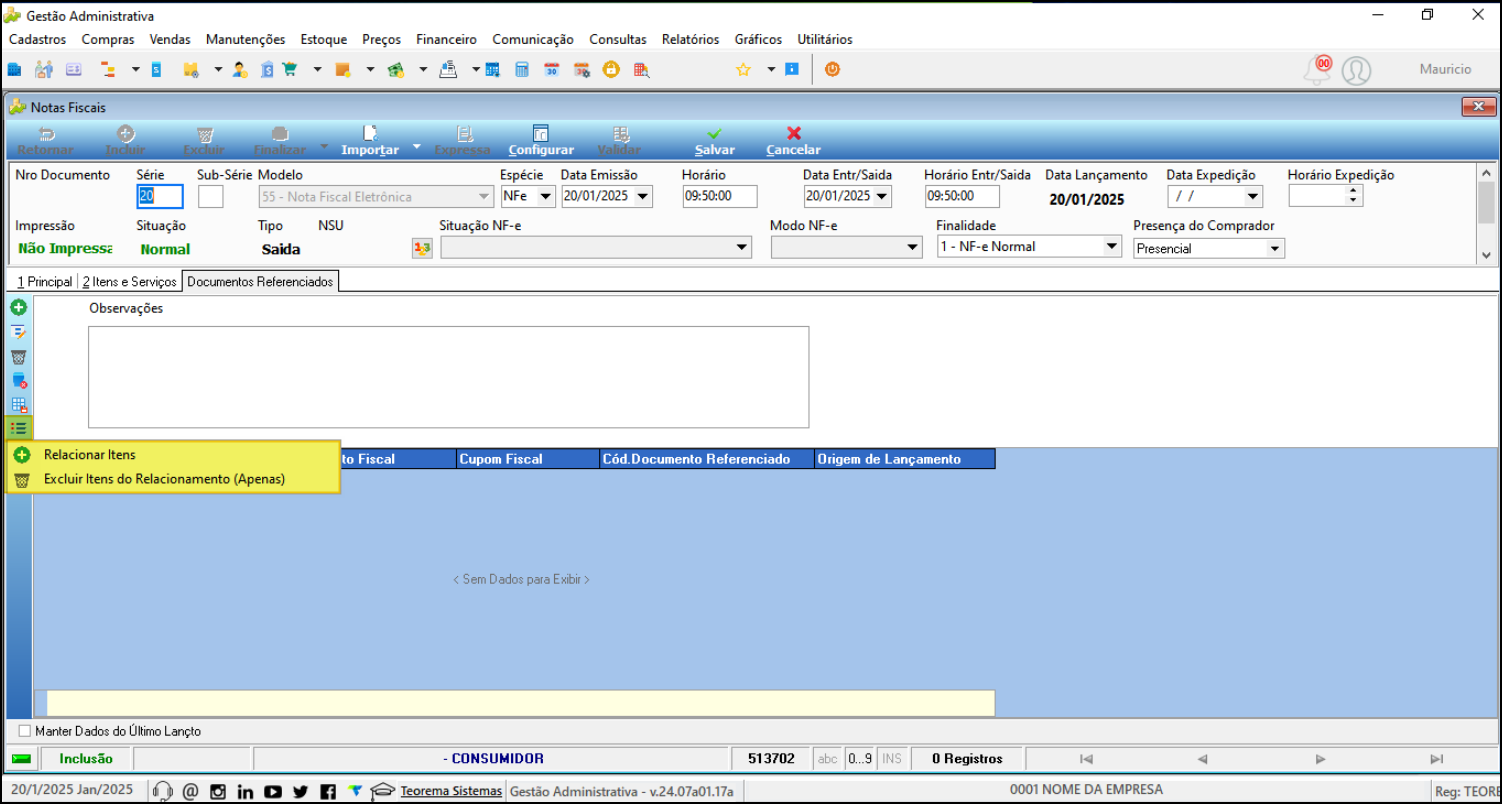1502x804 pixels.
Task: Click the yellow star favorites icon
Action: [743, 70]
